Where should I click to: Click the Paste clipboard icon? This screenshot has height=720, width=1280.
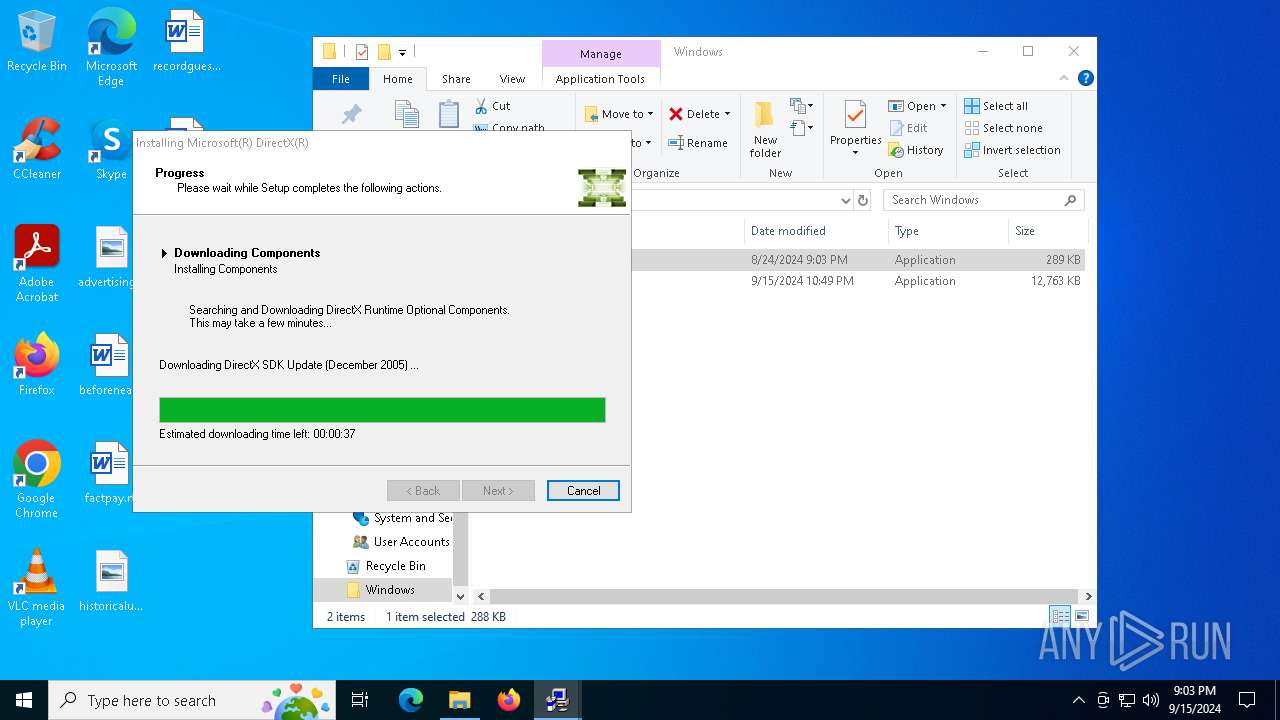tap(449, 114)
